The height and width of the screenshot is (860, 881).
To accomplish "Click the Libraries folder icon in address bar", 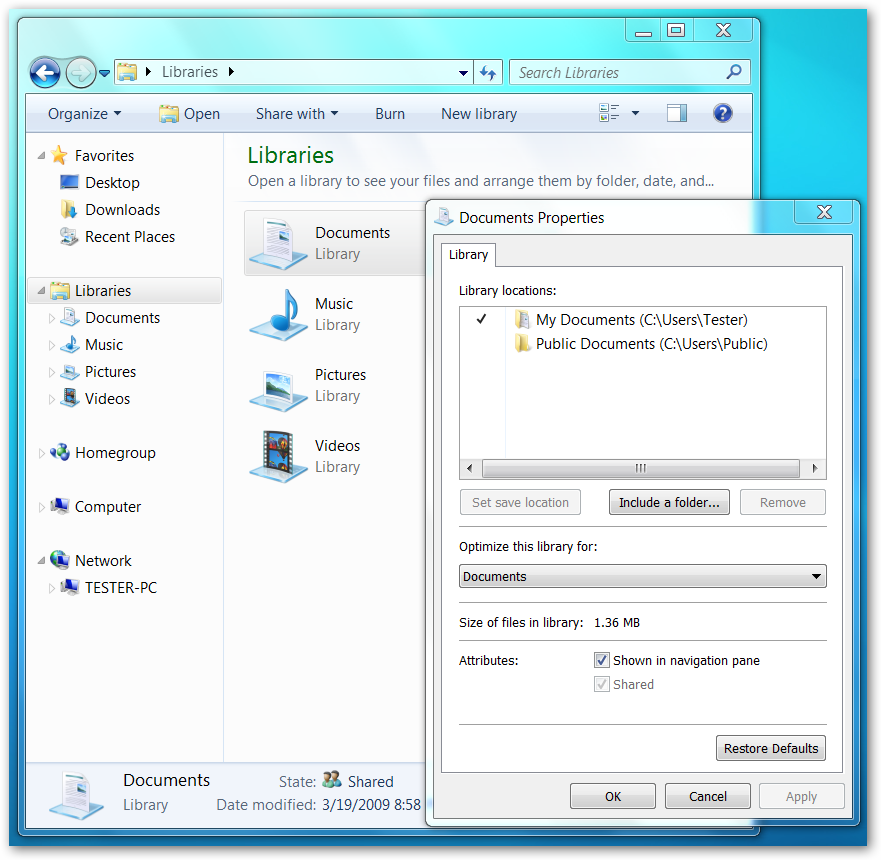I will point(127,72).
